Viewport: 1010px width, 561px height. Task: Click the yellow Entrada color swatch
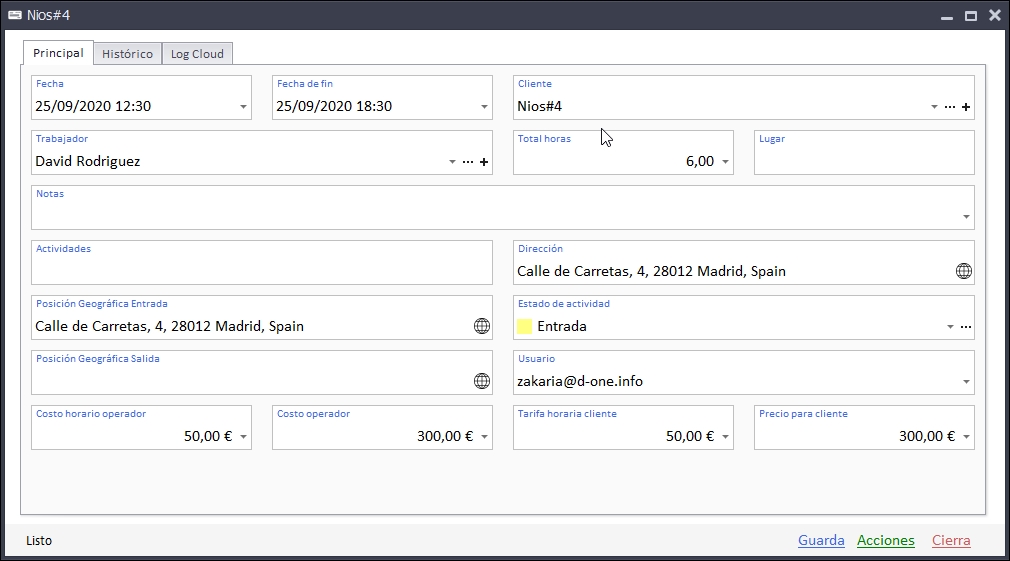[x=525, y=326]
